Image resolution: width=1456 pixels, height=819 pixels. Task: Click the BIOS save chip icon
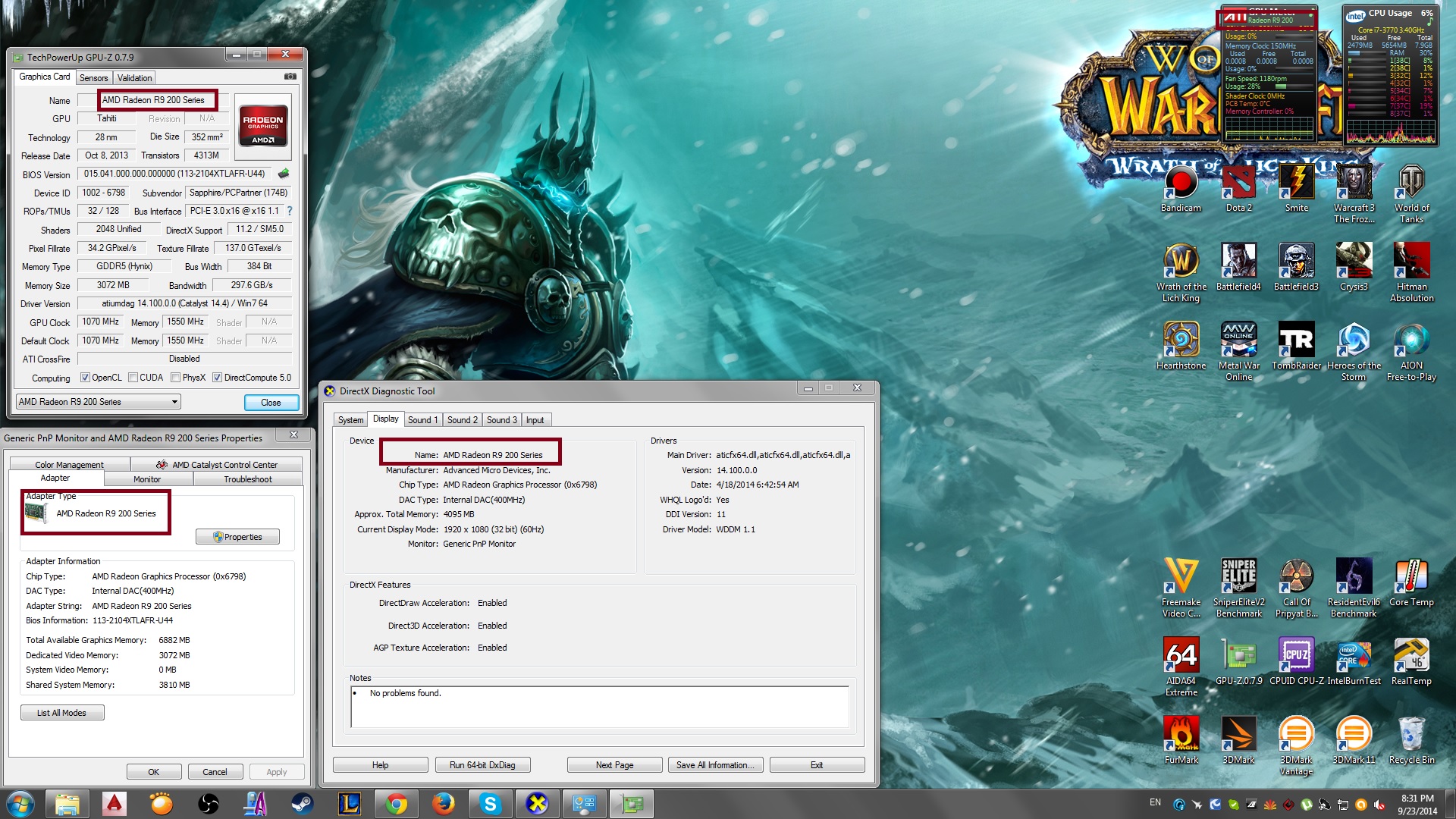(284, 174)
